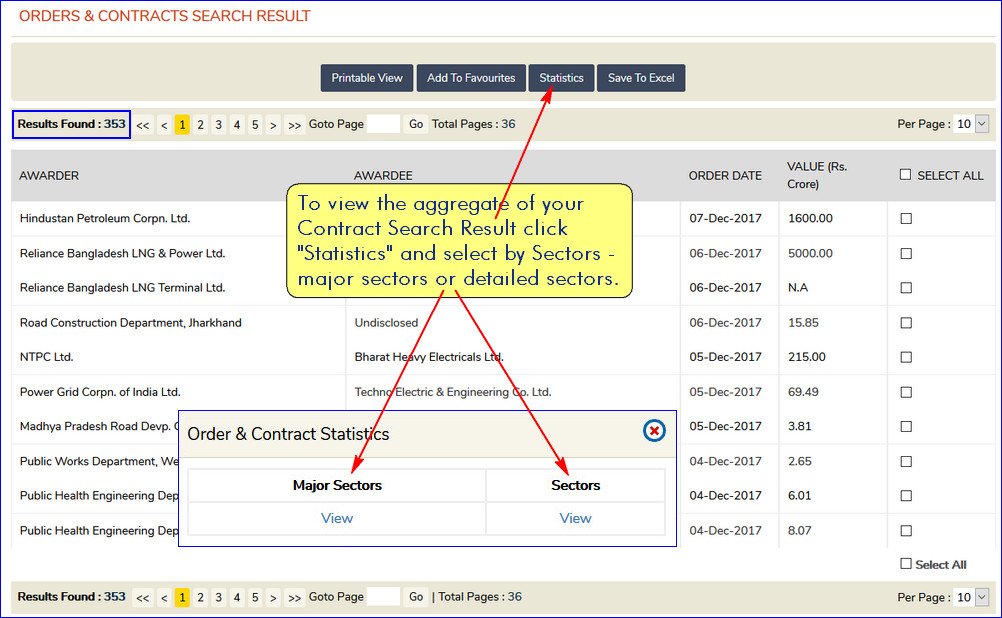Open Printable View
This screenshot has height=618, width=1002.
click(367, 78)
